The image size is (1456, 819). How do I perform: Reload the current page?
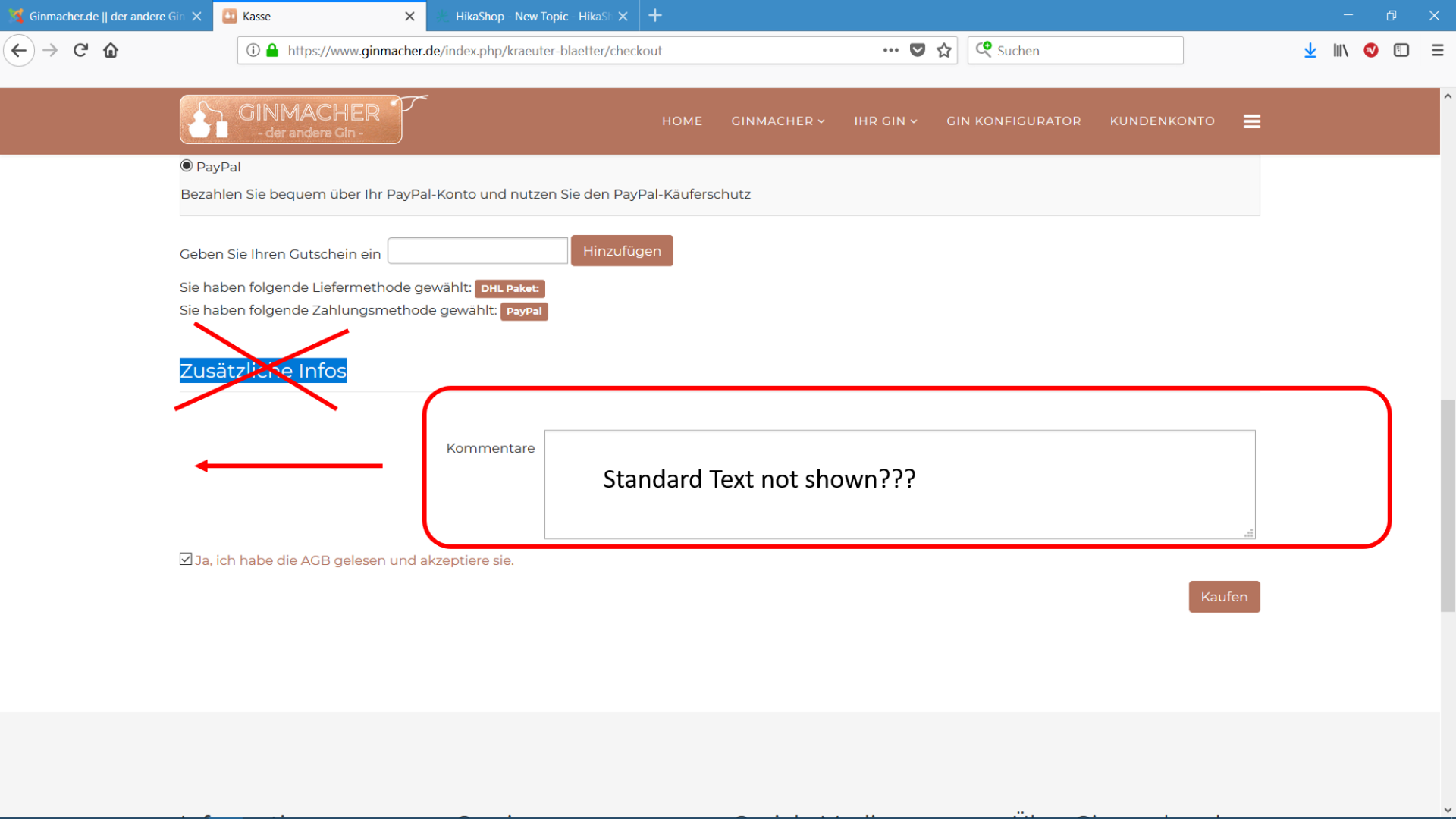(x=80, y=51)
